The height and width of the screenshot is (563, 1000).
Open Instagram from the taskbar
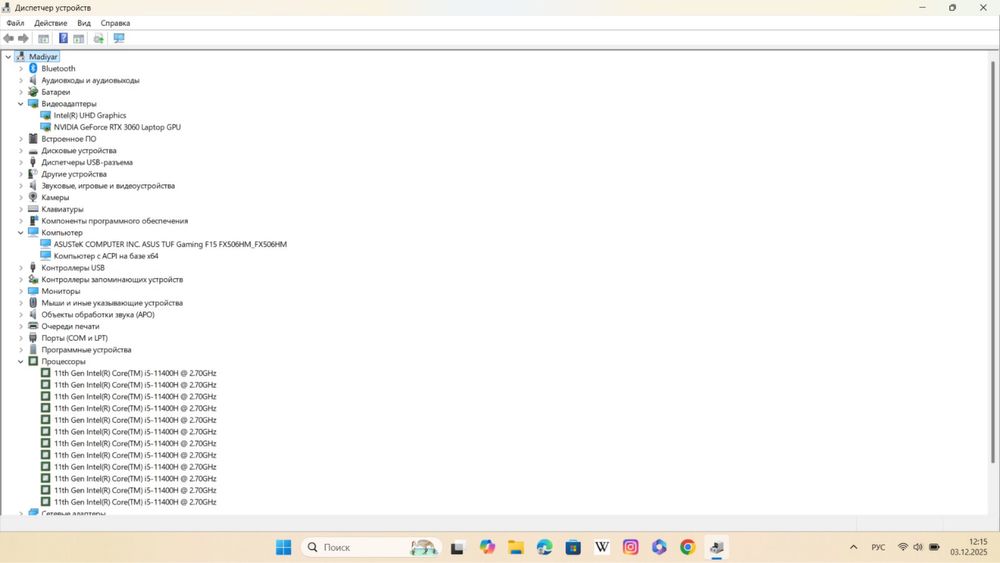point(631,547)
